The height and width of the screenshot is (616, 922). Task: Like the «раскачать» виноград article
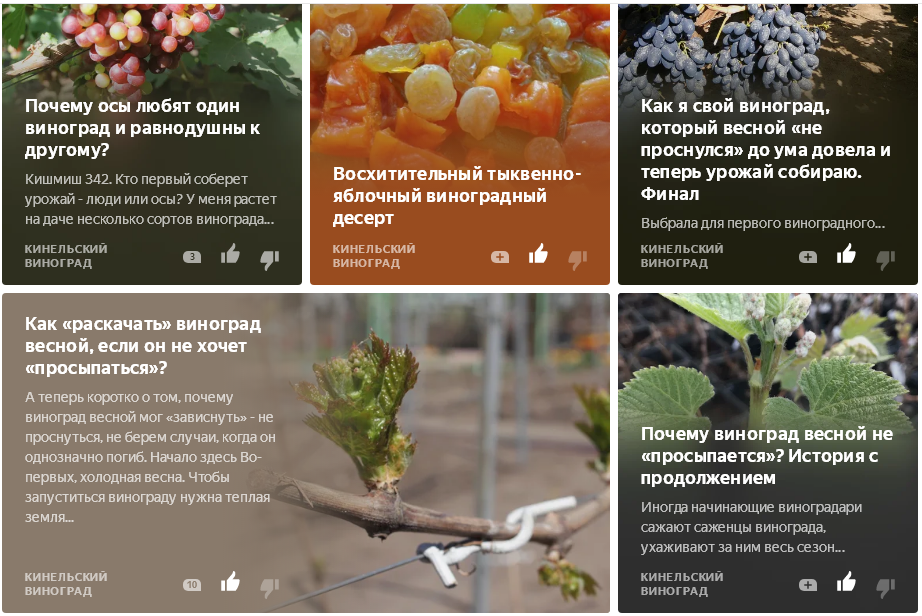pyautogui.click(x=230, y=582)
